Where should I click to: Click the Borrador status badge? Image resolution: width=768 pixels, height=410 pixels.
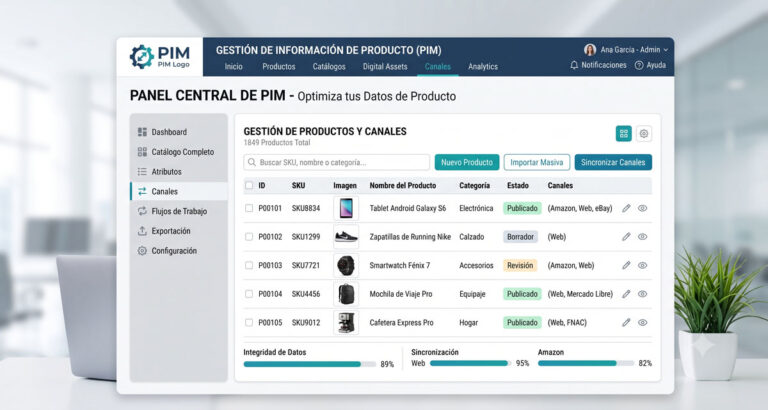[520, 237]
